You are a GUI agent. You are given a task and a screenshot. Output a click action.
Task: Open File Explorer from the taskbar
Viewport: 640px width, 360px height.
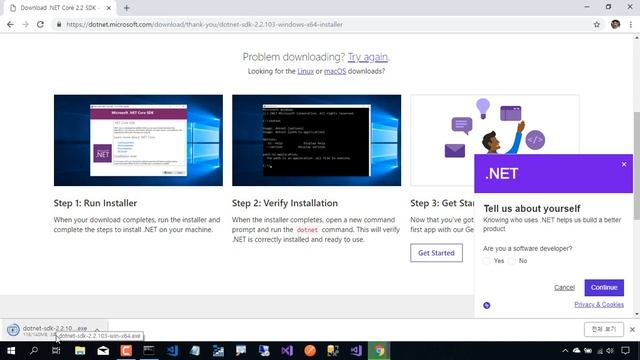[80, 351]
